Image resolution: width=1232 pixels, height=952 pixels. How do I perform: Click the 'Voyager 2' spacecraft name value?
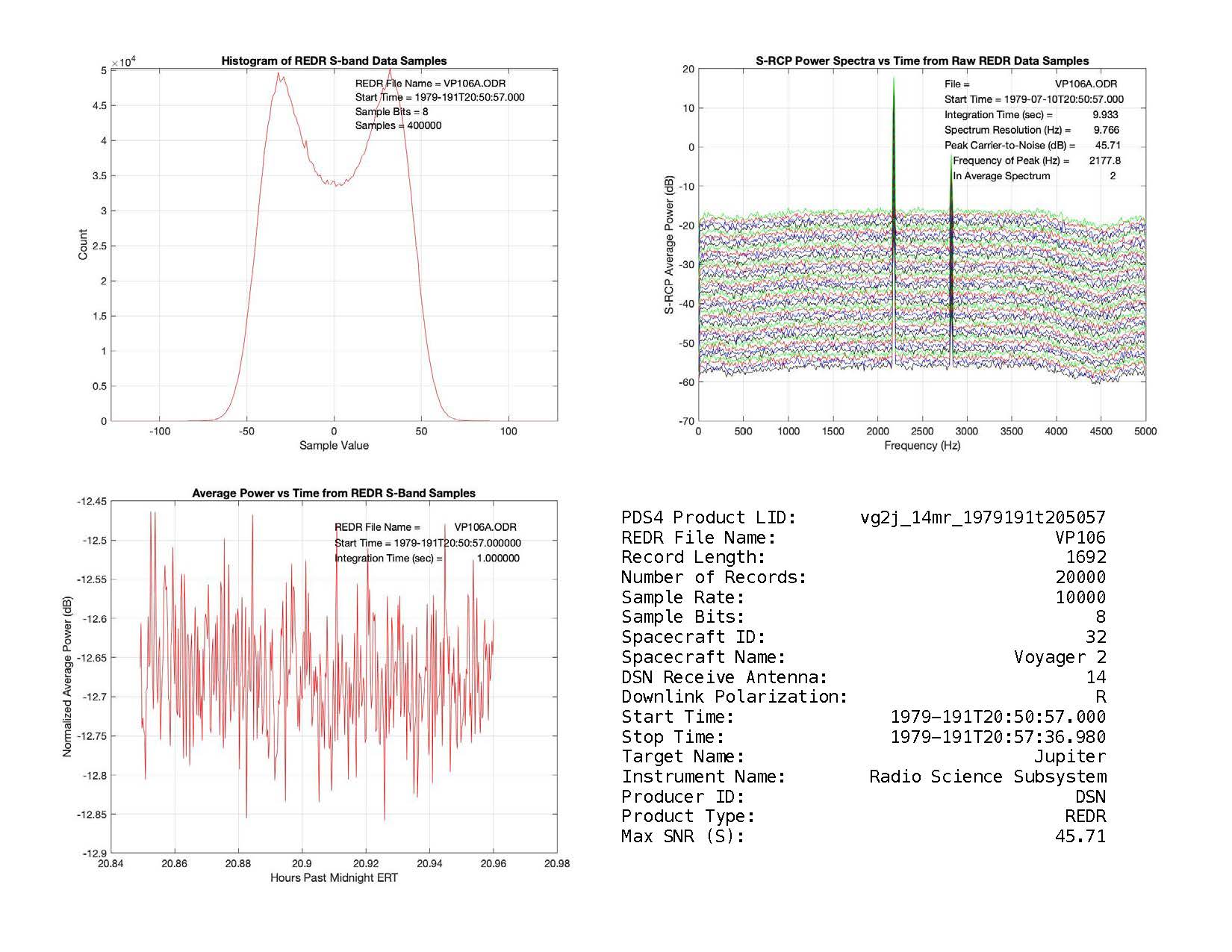[x=1060, y=657]
